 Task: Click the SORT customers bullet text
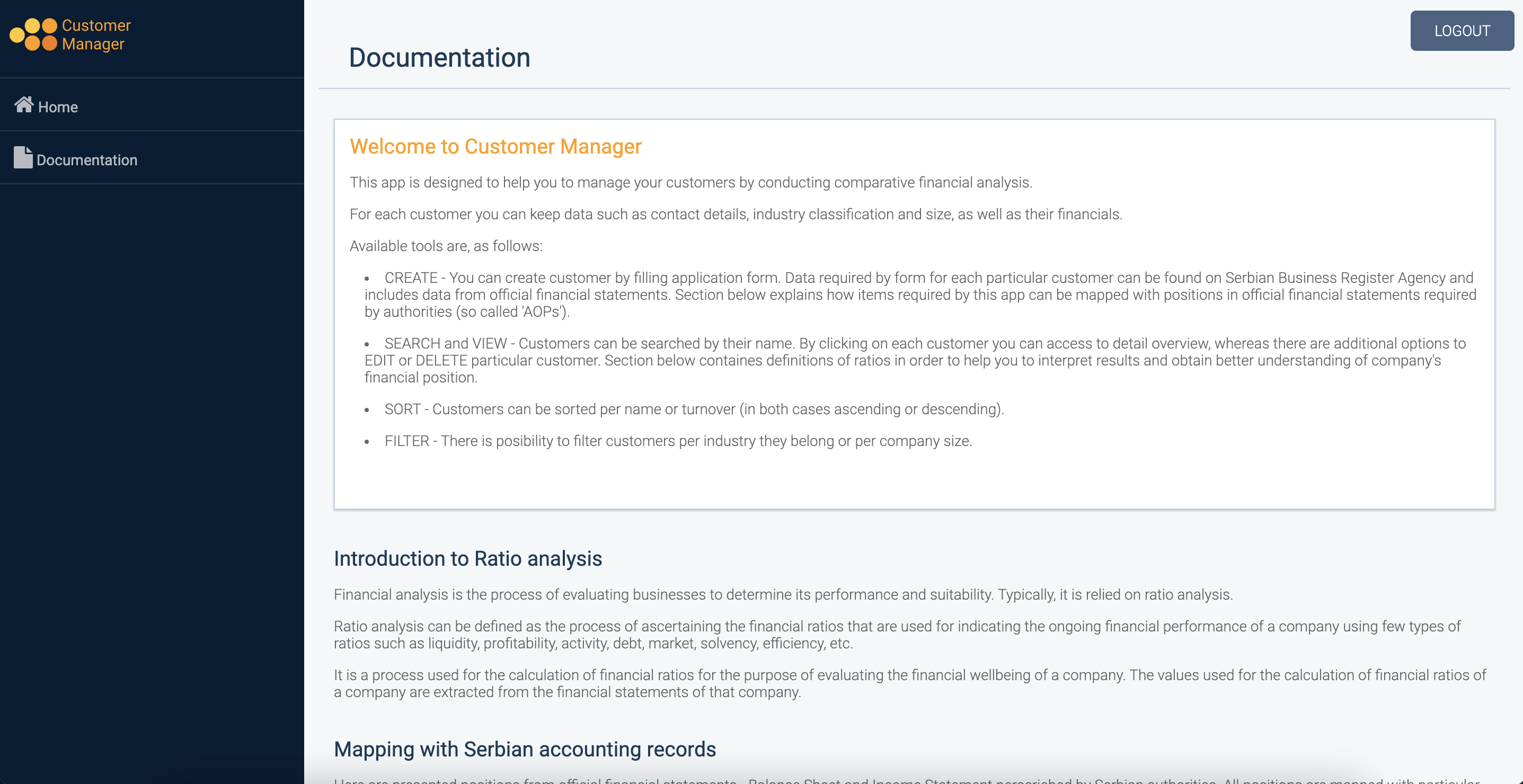click(694, 409)
